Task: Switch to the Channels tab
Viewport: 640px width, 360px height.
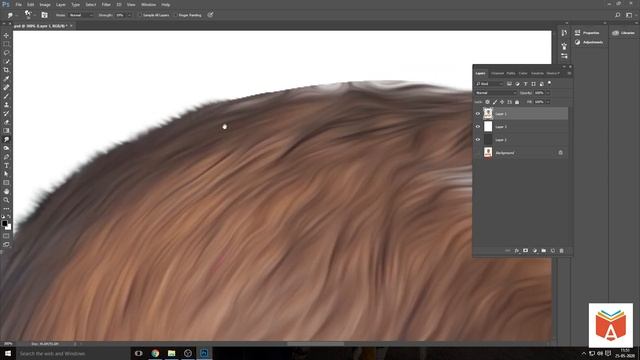Action: click(497, 73)
